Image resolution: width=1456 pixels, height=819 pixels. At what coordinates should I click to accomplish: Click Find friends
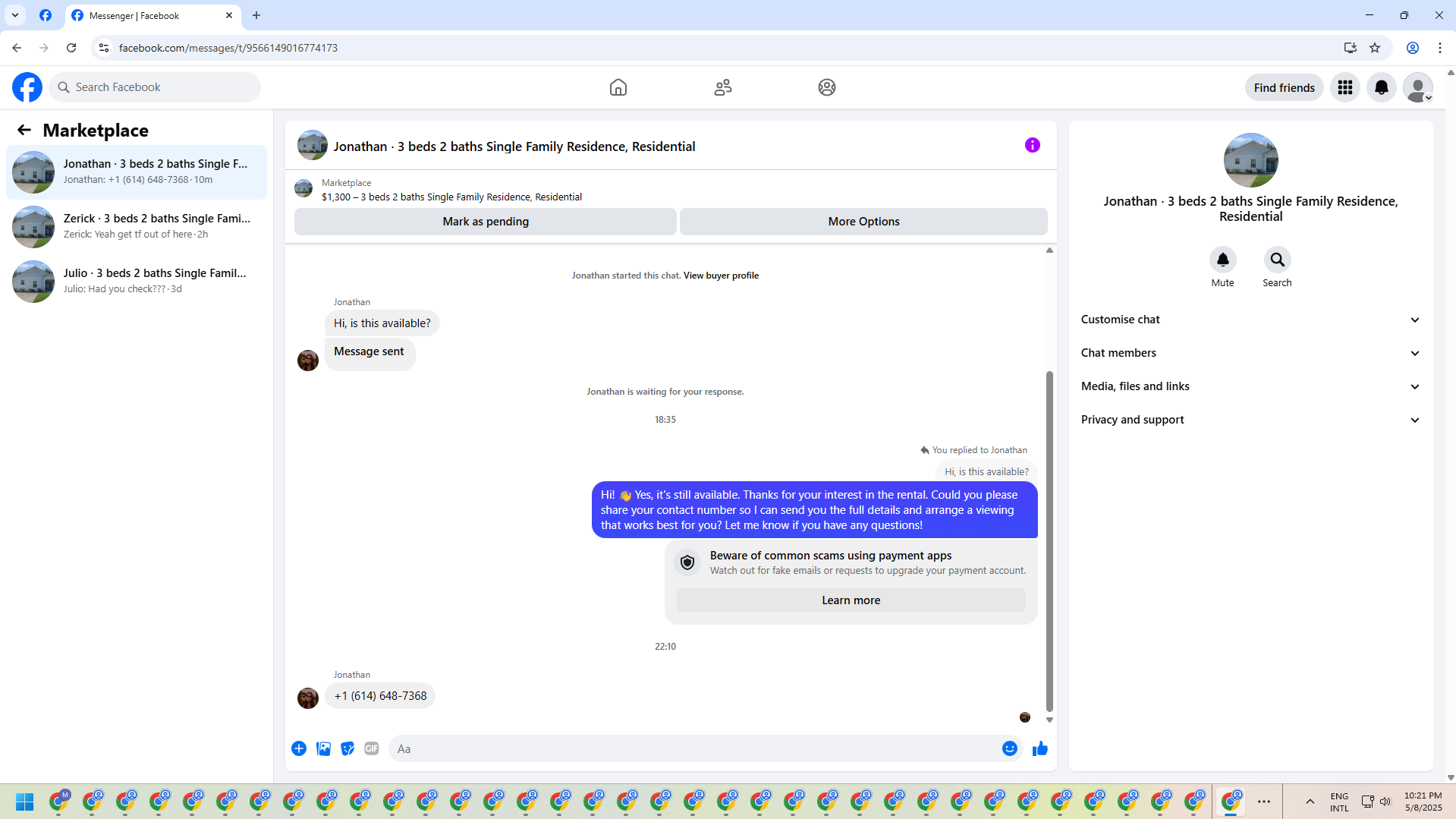(1284, 87)
